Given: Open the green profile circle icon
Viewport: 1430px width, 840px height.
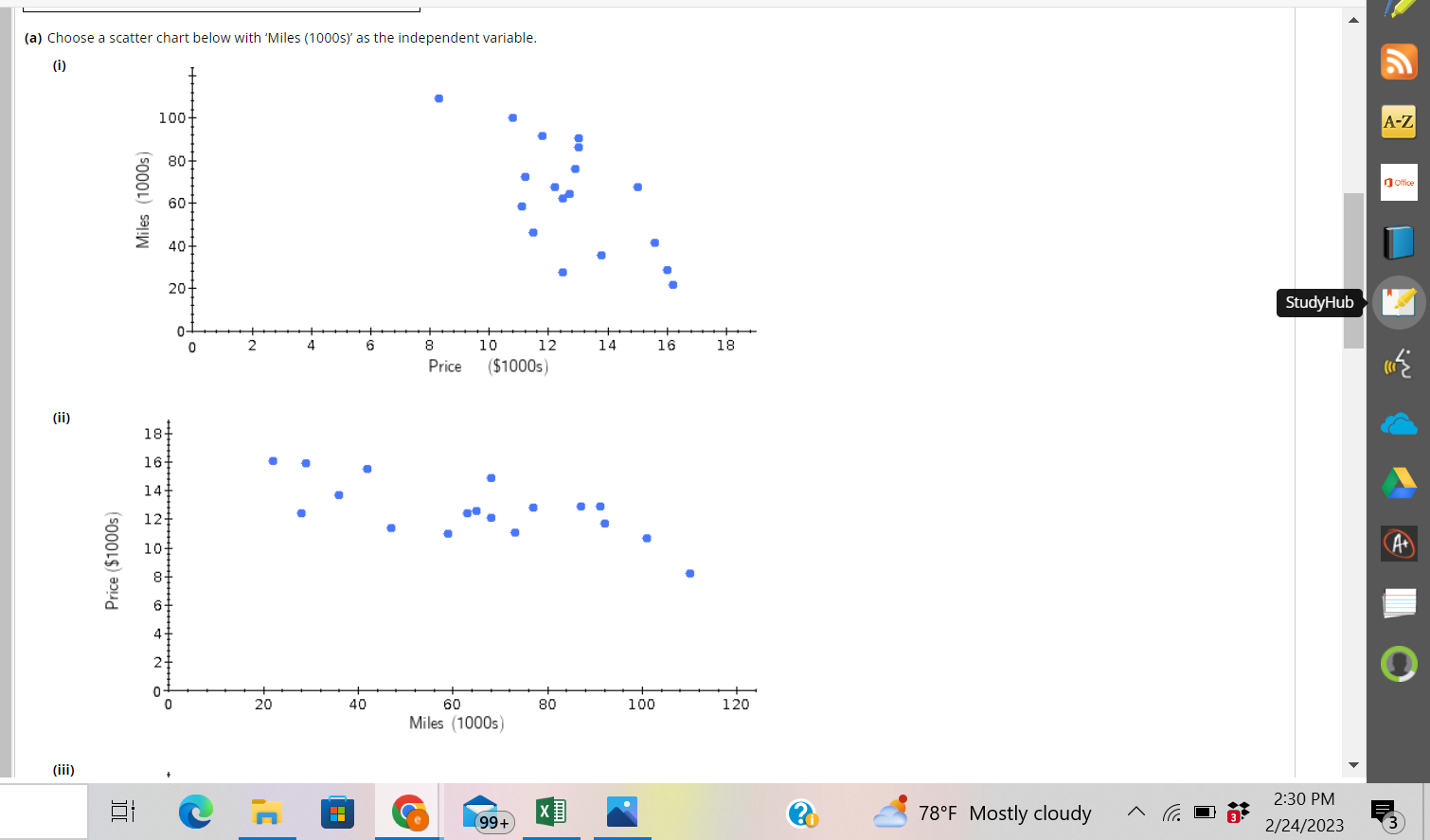Looking at the screenshot, I should (x=1399, y=664).
